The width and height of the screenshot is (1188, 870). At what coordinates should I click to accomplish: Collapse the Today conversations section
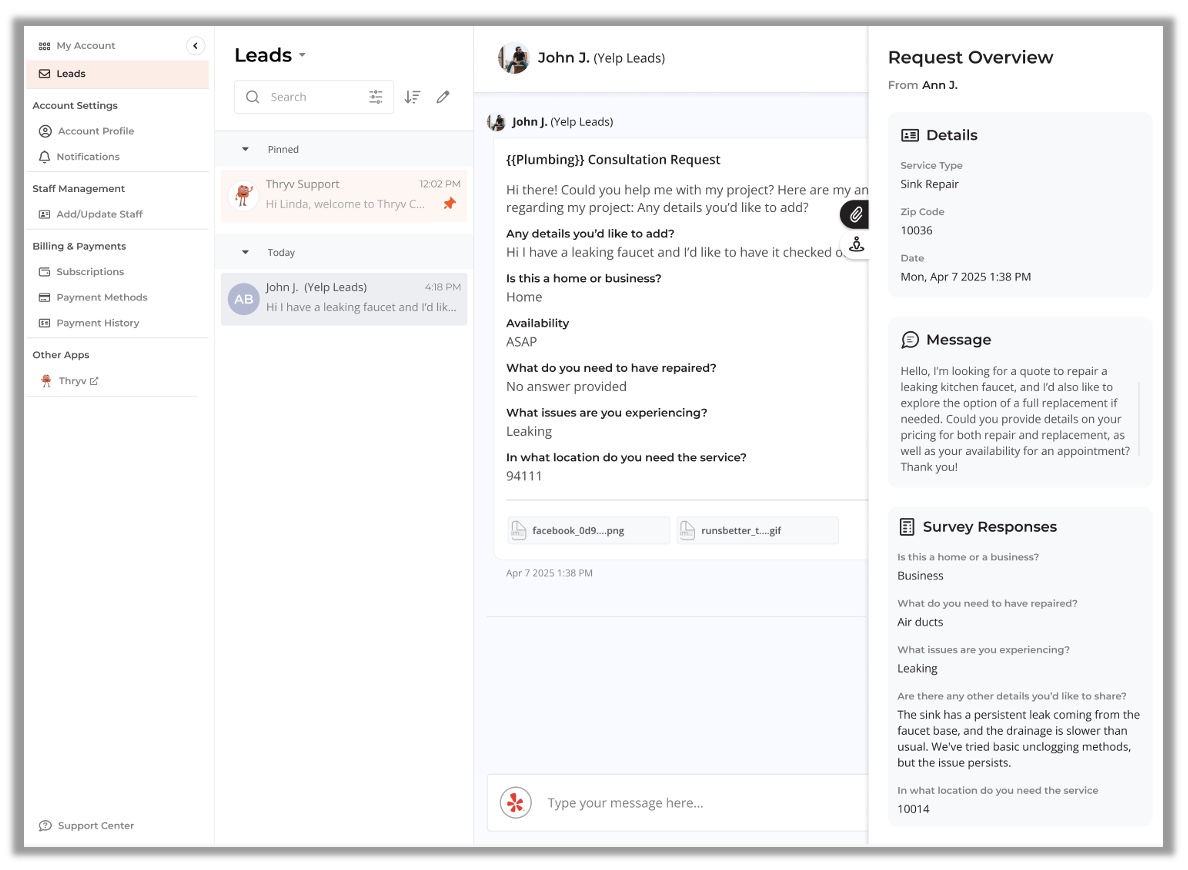[246, 253]
